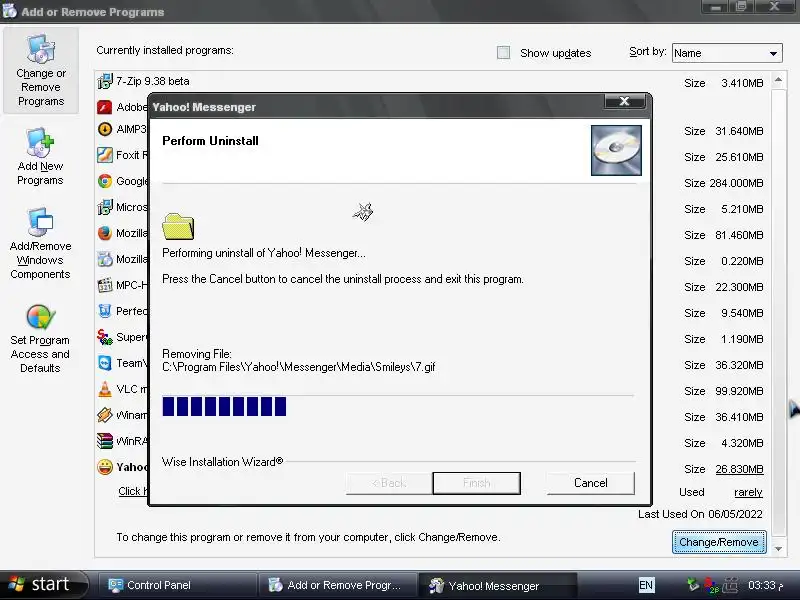
Task: Click the 26.830MB size link
Action: click(x=739, y=469)
